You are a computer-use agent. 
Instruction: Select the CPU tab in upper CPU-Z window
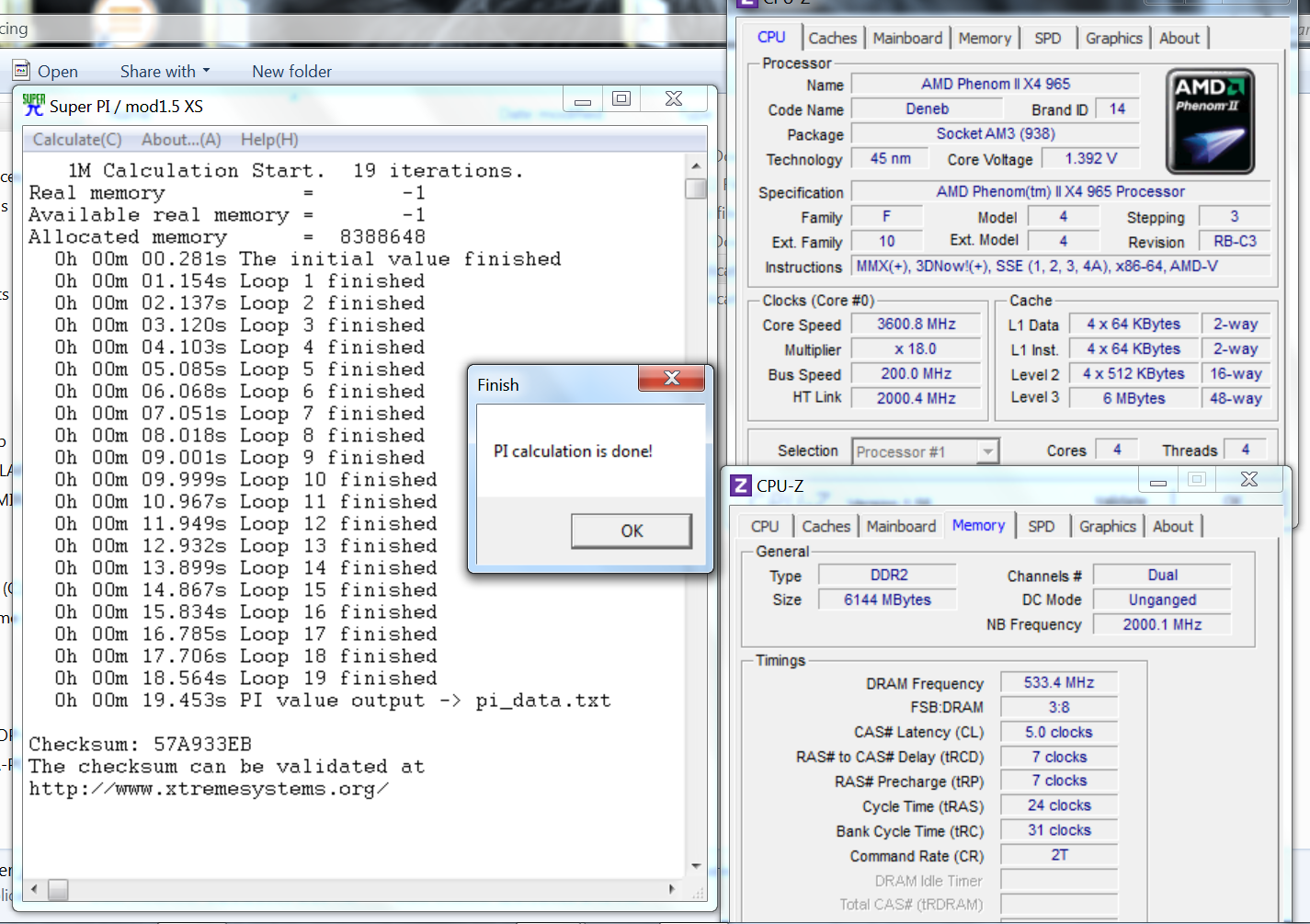771,37
